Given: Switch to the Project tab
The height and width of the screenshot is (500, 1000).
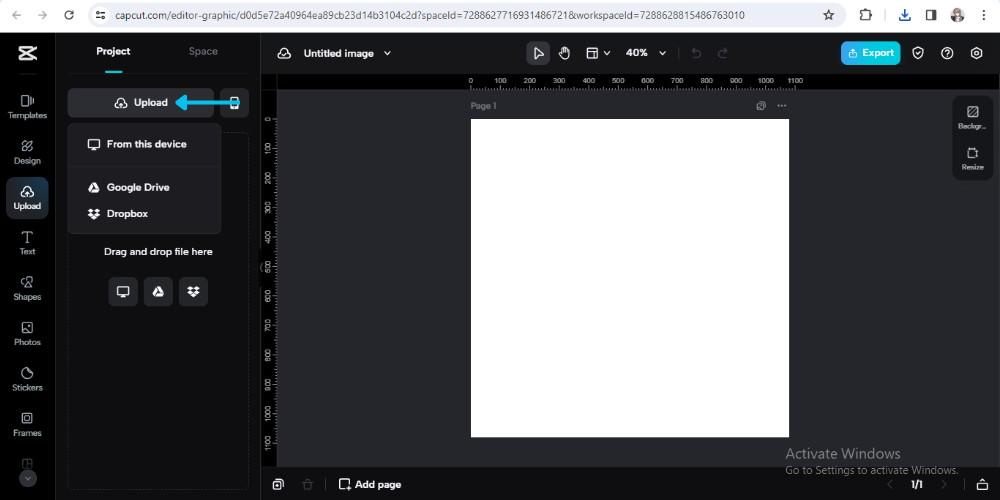Looking at the screenshot, I should tap(114, 52).
